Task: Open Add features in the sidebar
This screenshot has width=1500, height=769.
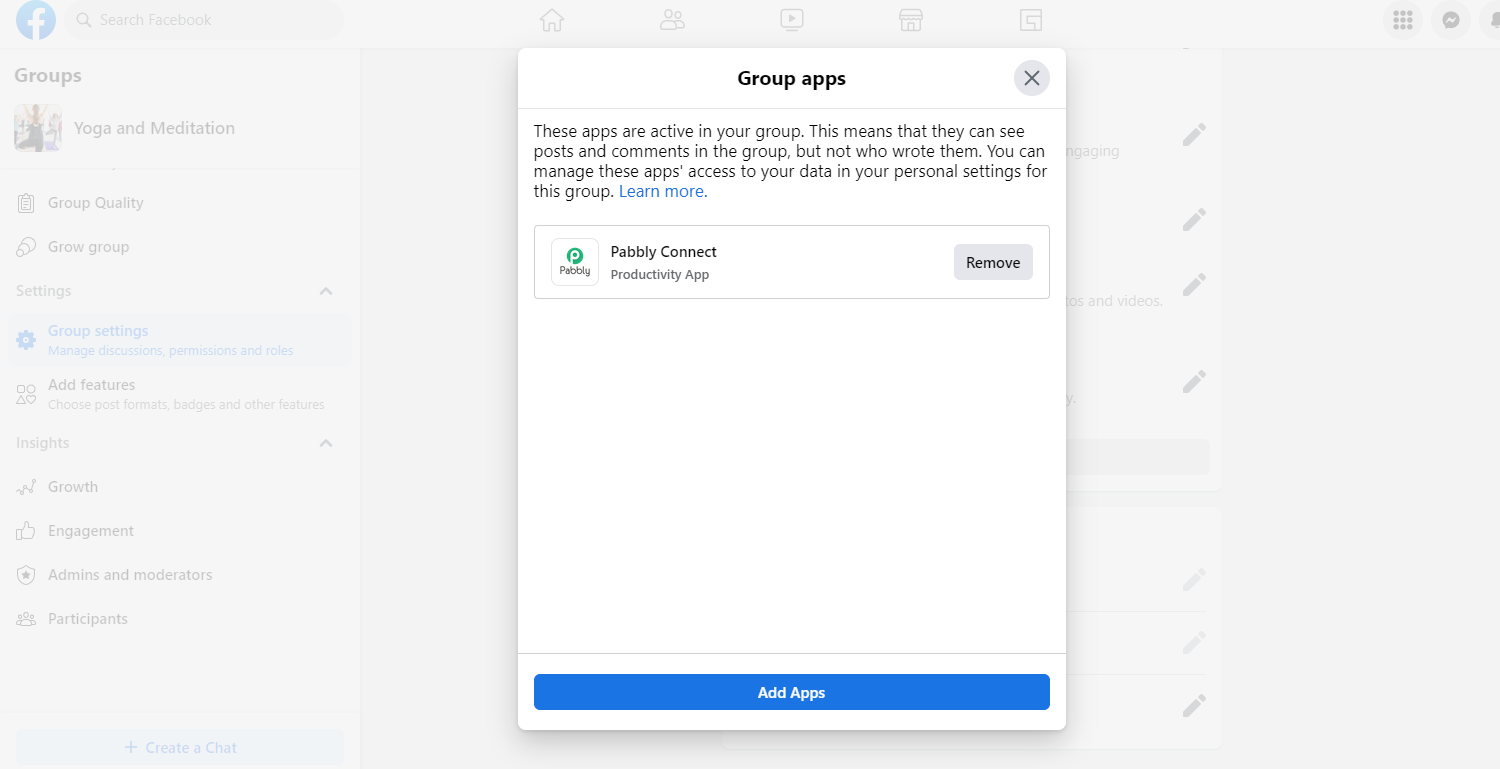Action: coord(180,394)
